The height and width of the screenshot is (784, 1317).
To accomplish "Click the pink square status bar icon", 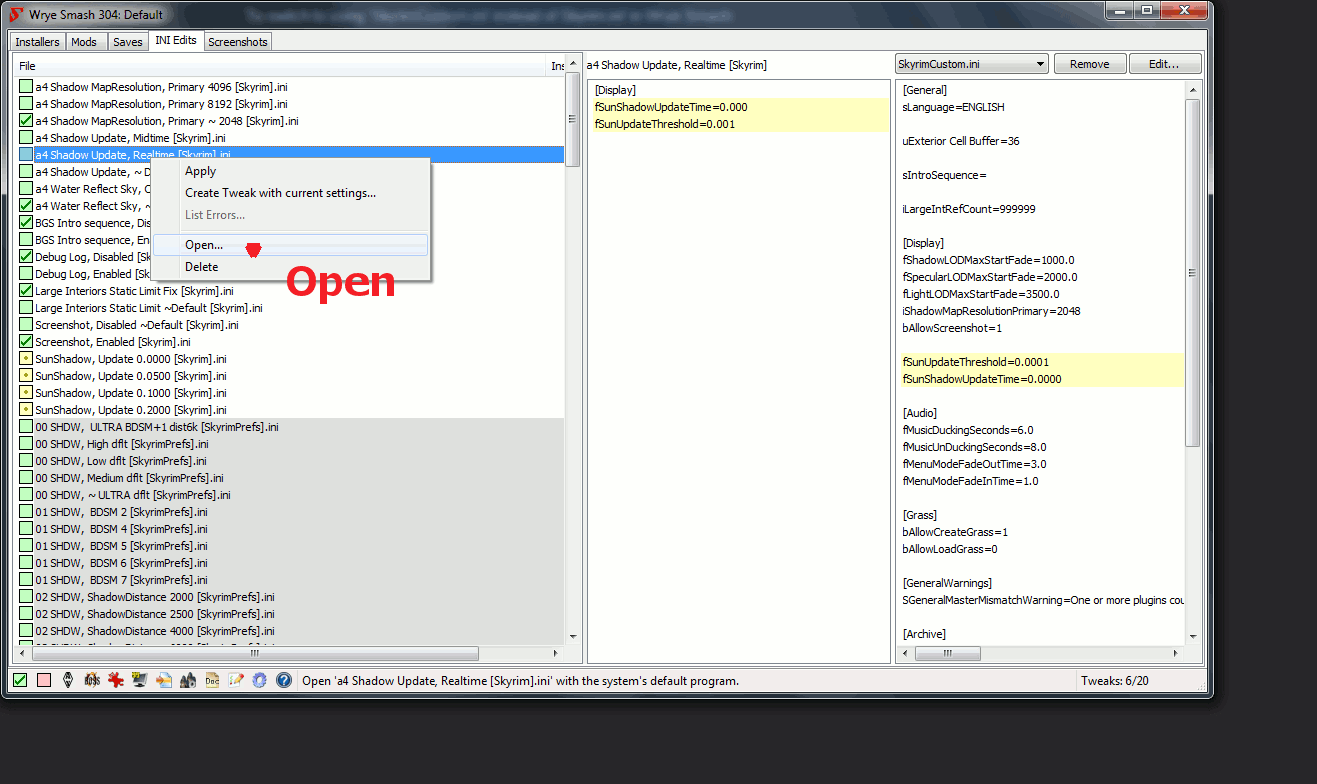I will (44, 680).
